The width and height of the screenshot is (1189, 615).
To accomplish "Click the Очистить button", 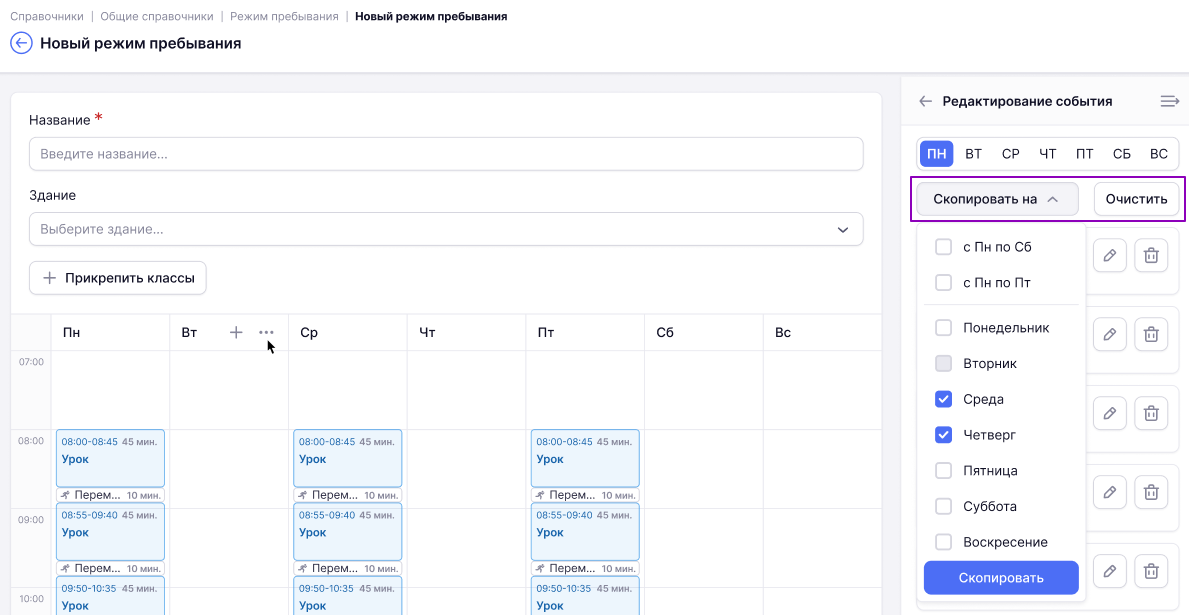I will tap(1137, 199).
